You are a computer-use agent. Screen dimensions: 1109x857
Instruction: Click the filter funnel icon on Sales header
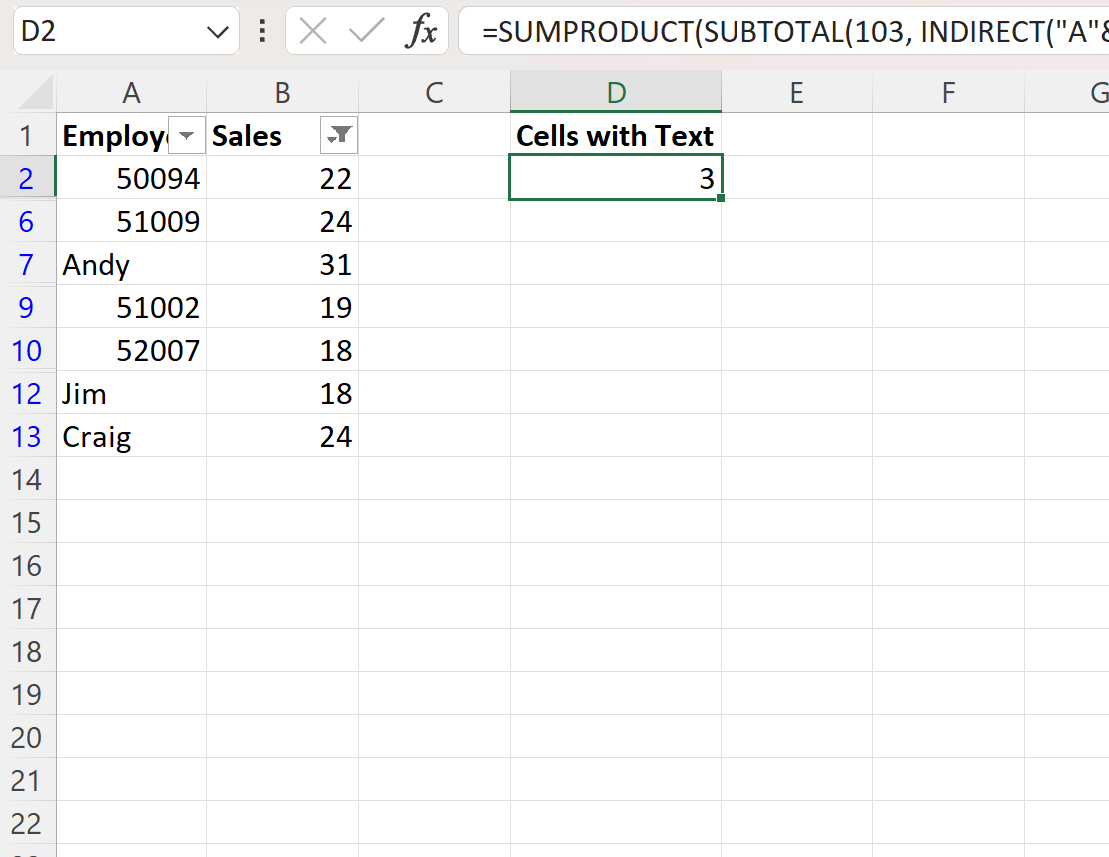(338, 135)
